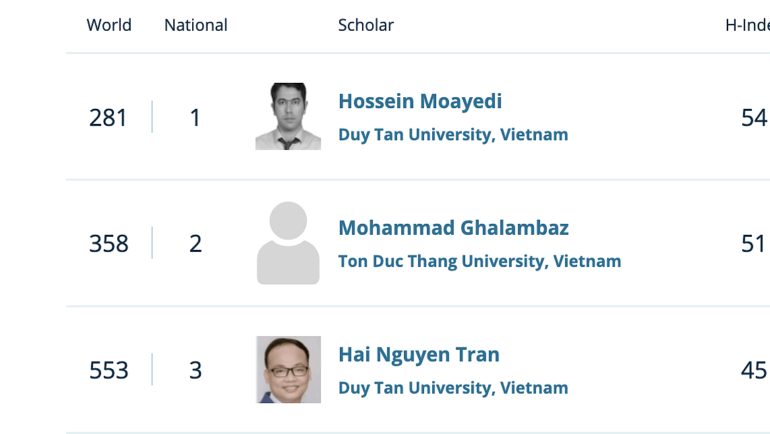The width and height of the screenshot is (770, 434).
Task: Click national rank 1 for Hossein Moayedi
Action: coord(195,118)
